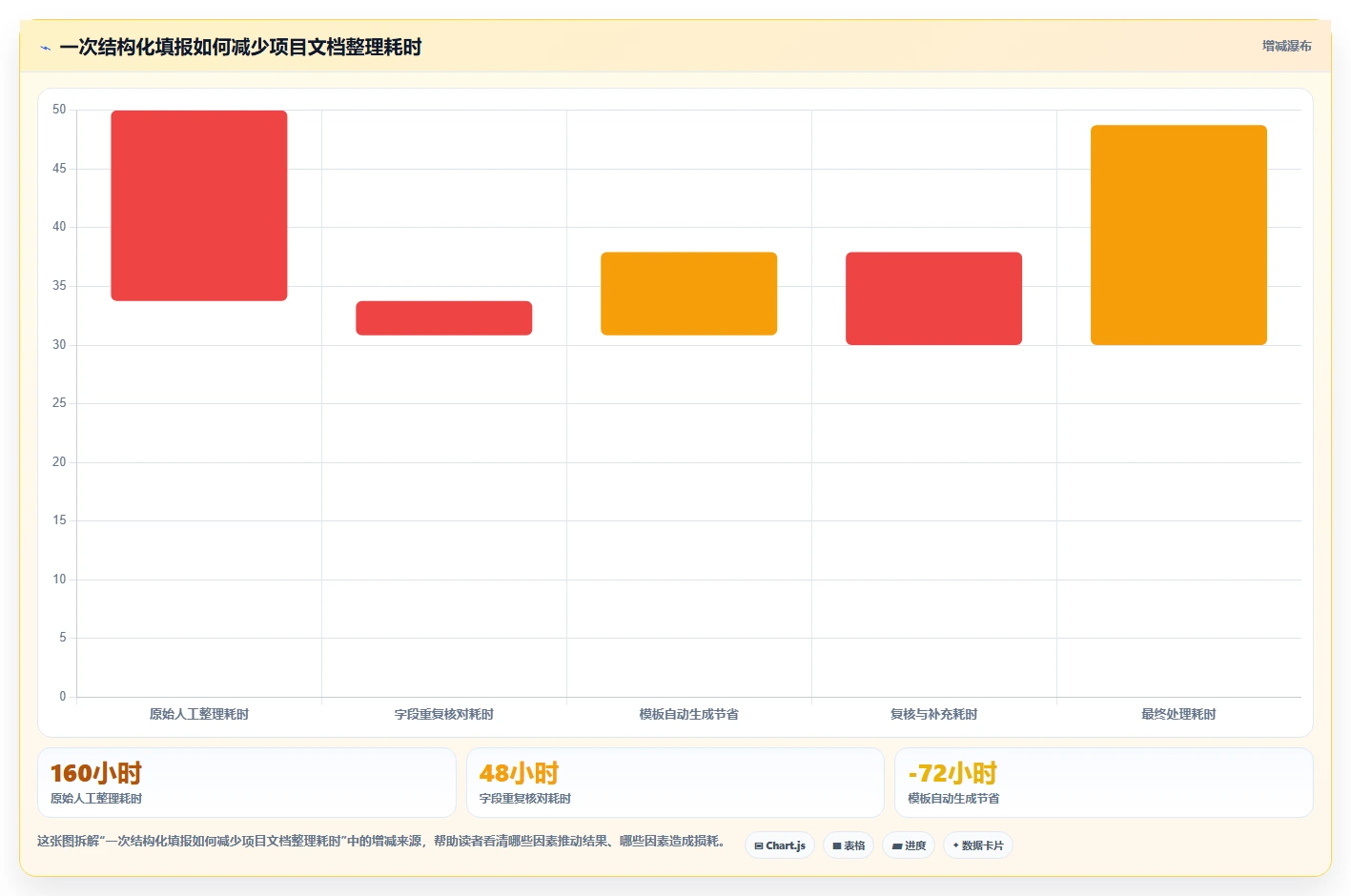Open the 48小时 data card
The image size is (1351, 896).
point(675,783)
